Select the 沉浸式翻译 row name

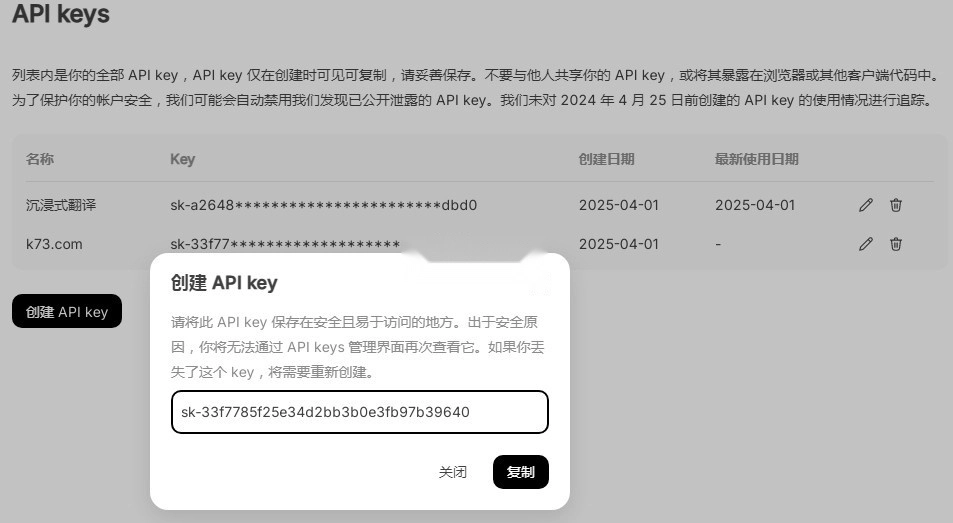tap(61, 205)
